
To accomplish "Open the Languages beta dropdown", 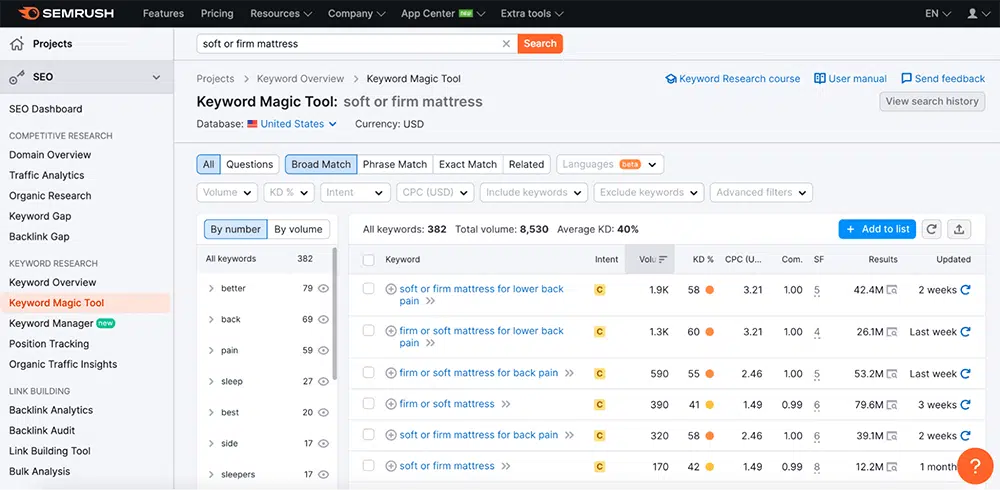I will 610,165.
